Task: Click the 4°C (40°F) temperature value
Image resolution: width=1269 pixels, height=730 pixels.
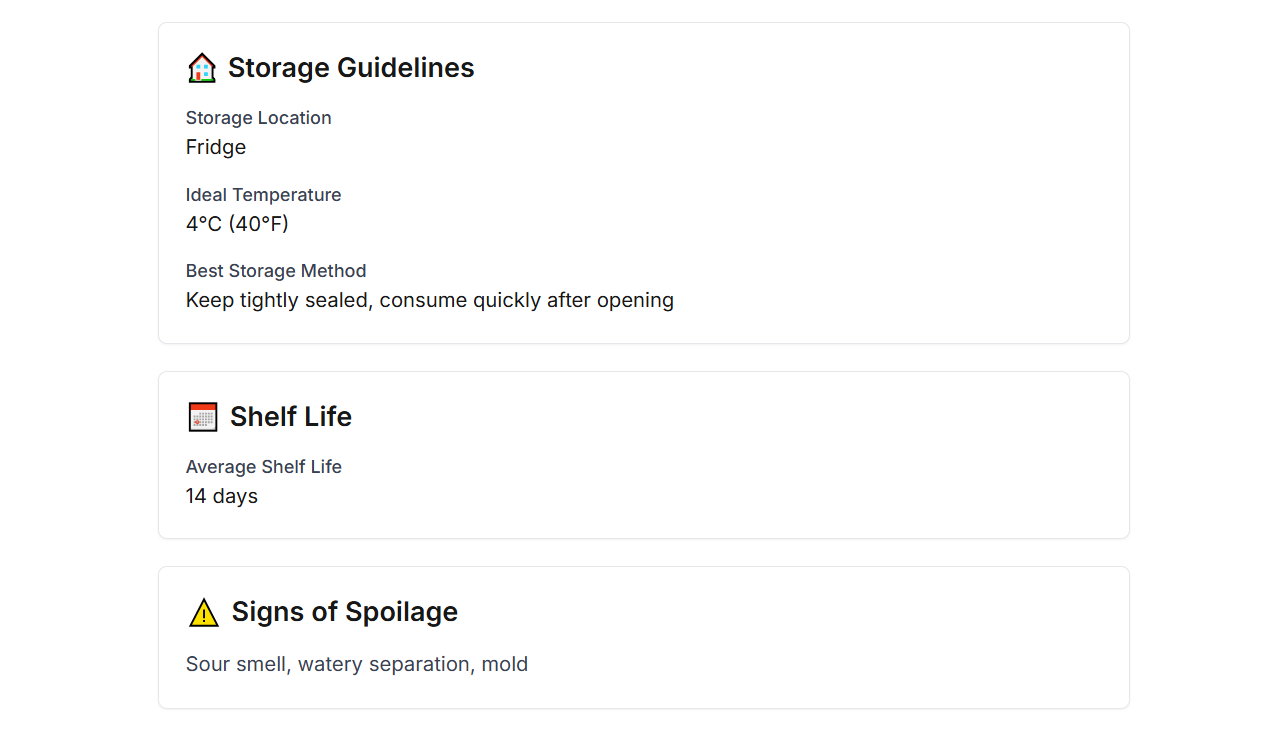Action: (237, 224)
